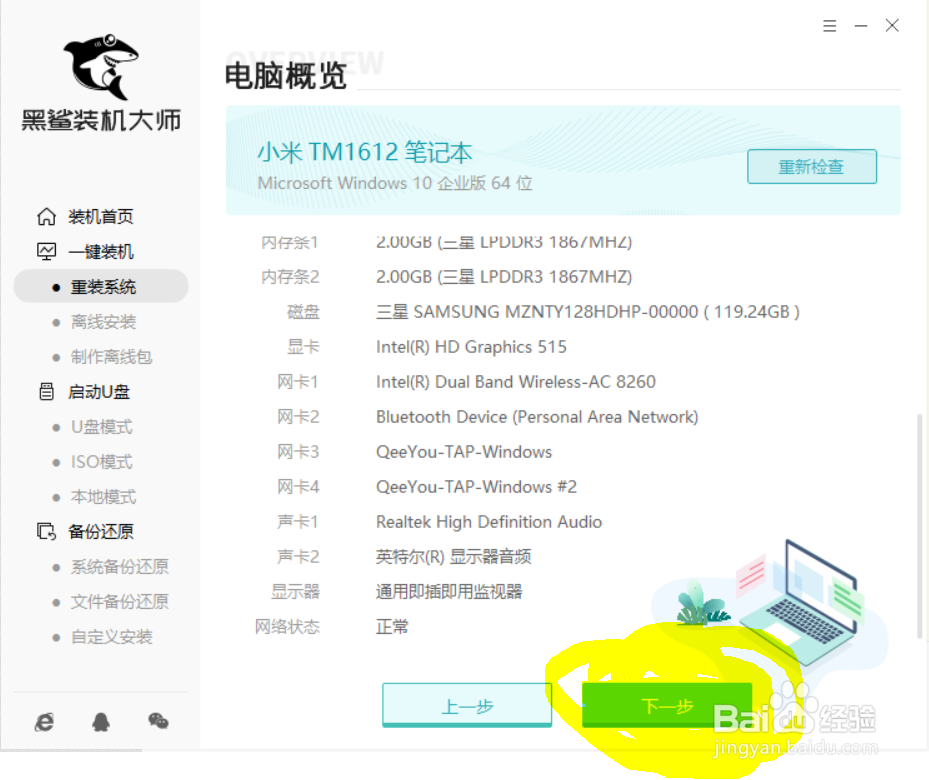Screen dimensions: 929x780
Task: Open the 启动U盘 section
Action: click(98, 391)
